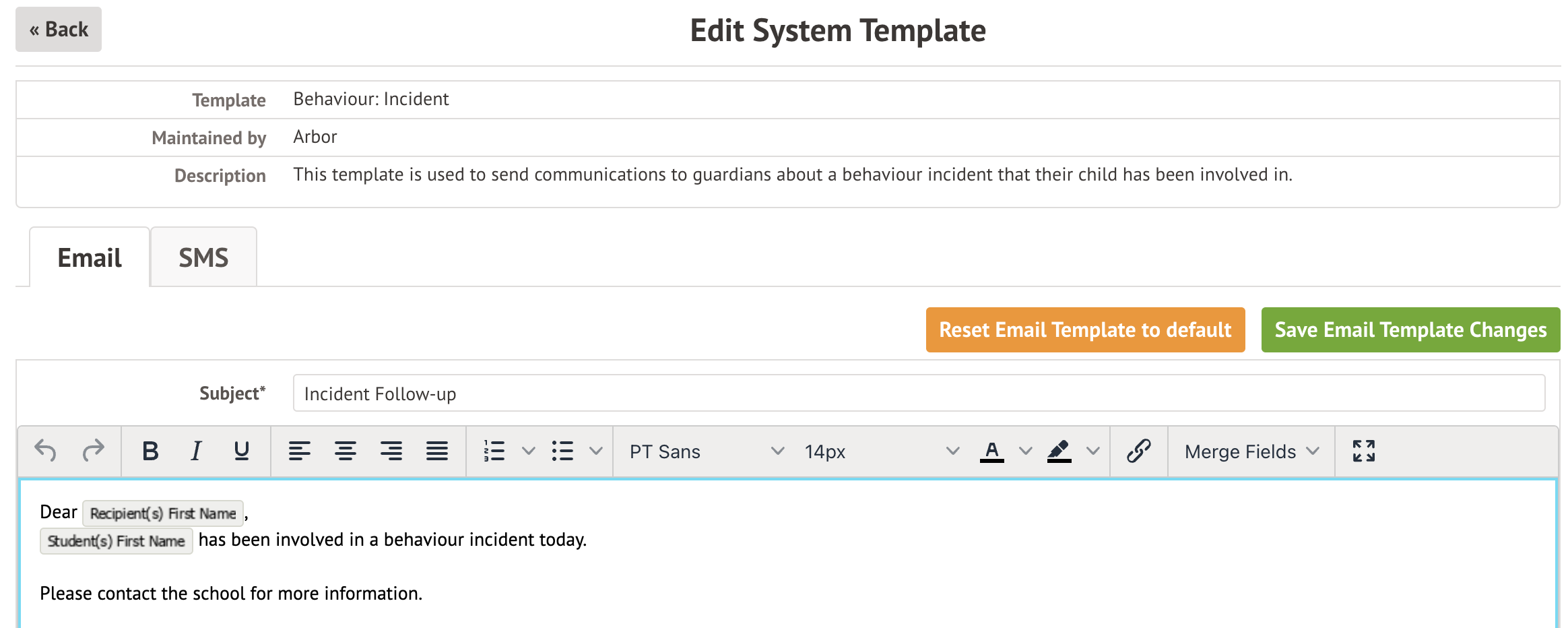Viewport: 1568px width, 628px height.
Task: Align text left in editor
Action: [x=299, y=451]
